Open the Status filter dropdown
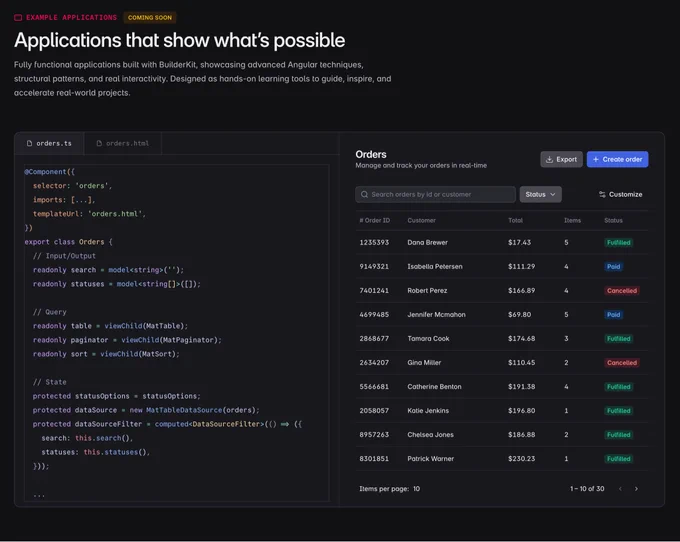 [540, 194]
